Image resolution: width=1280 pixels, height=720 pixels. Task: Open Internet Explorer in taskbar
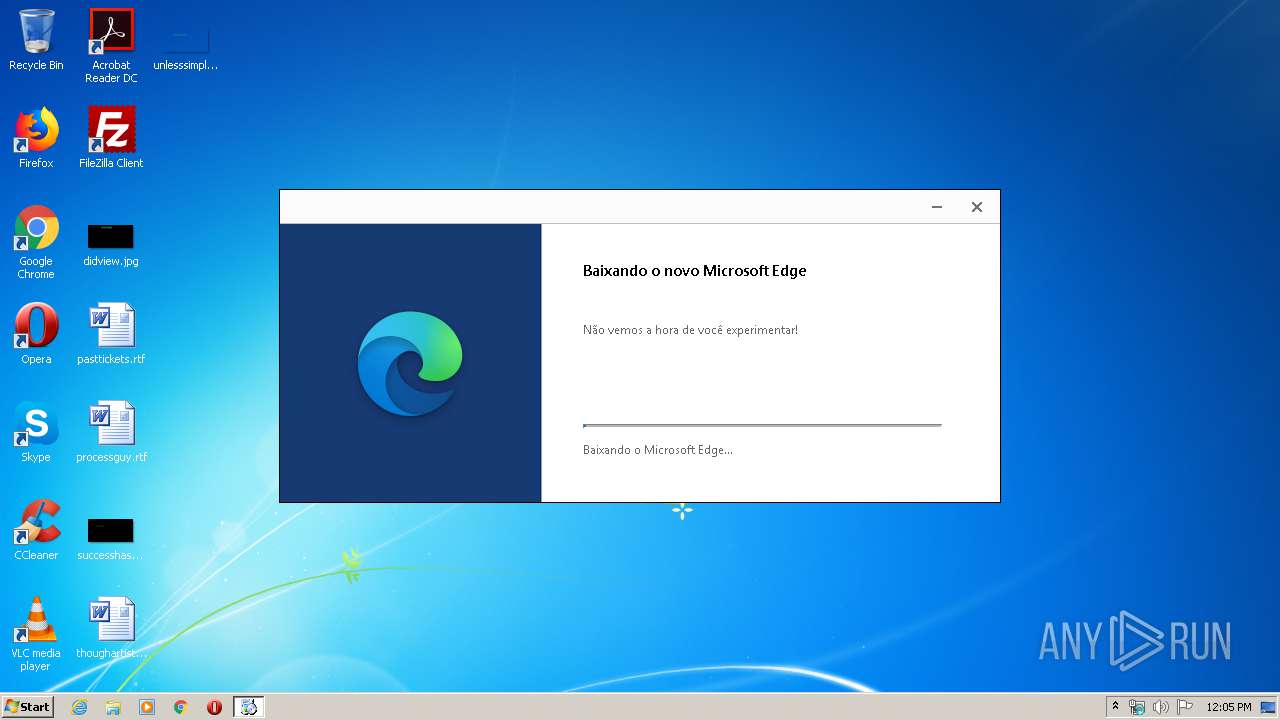coord(80,707)
